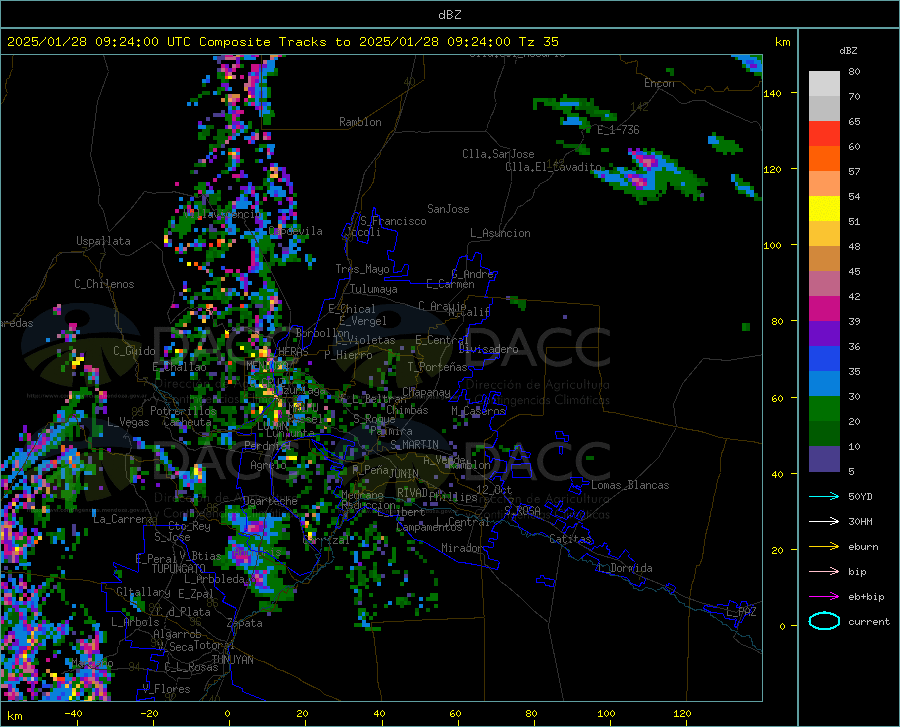The height and width of the screenshot is (727, 900).
Task: Click the 100 km vertical axis tick
Action: (773, 245)
